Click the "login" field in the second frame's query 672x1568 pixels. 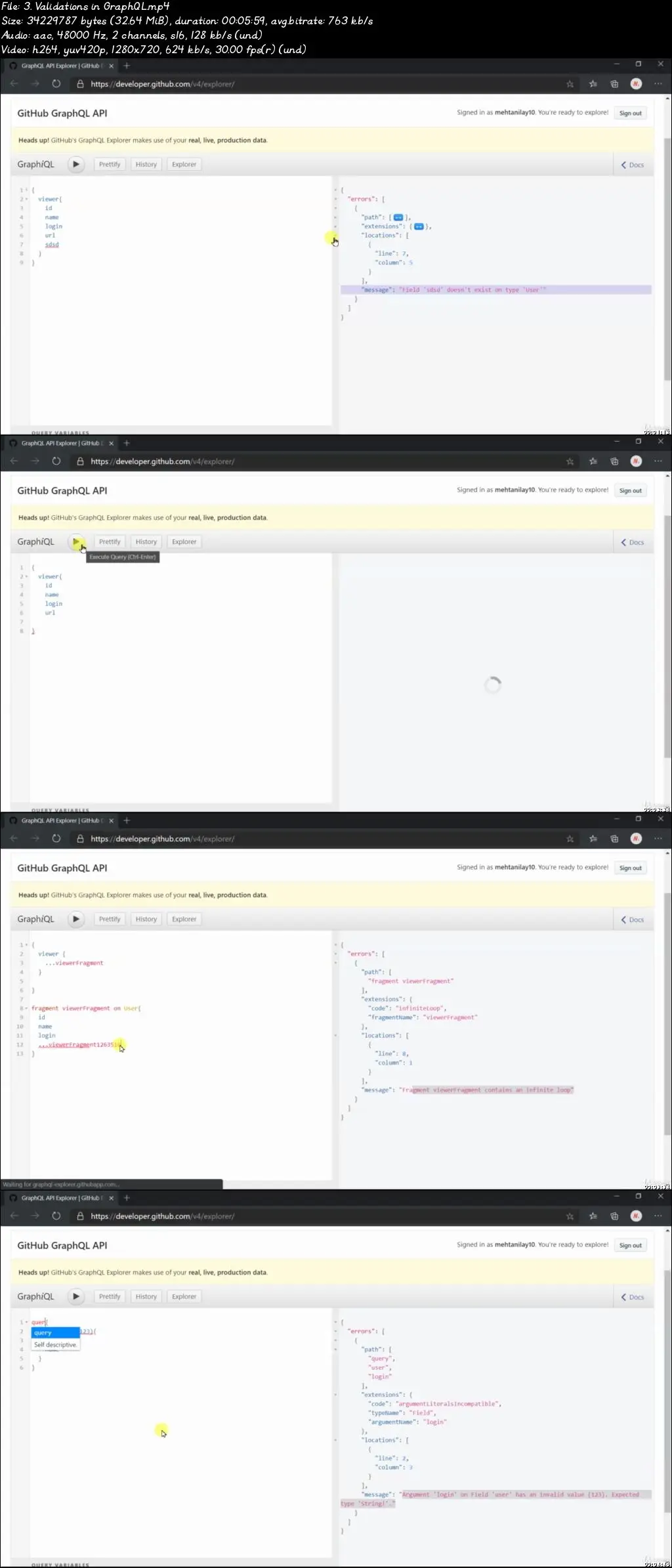pos(54,604)
